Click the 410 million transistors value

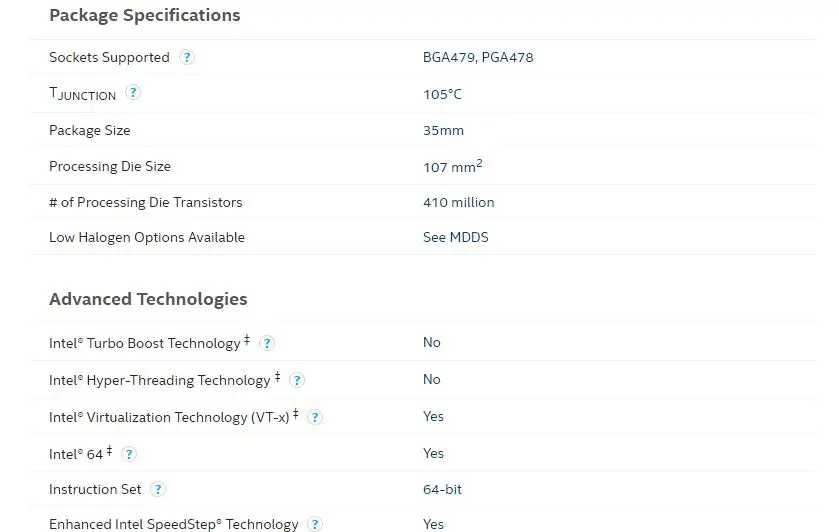[458, 203]
